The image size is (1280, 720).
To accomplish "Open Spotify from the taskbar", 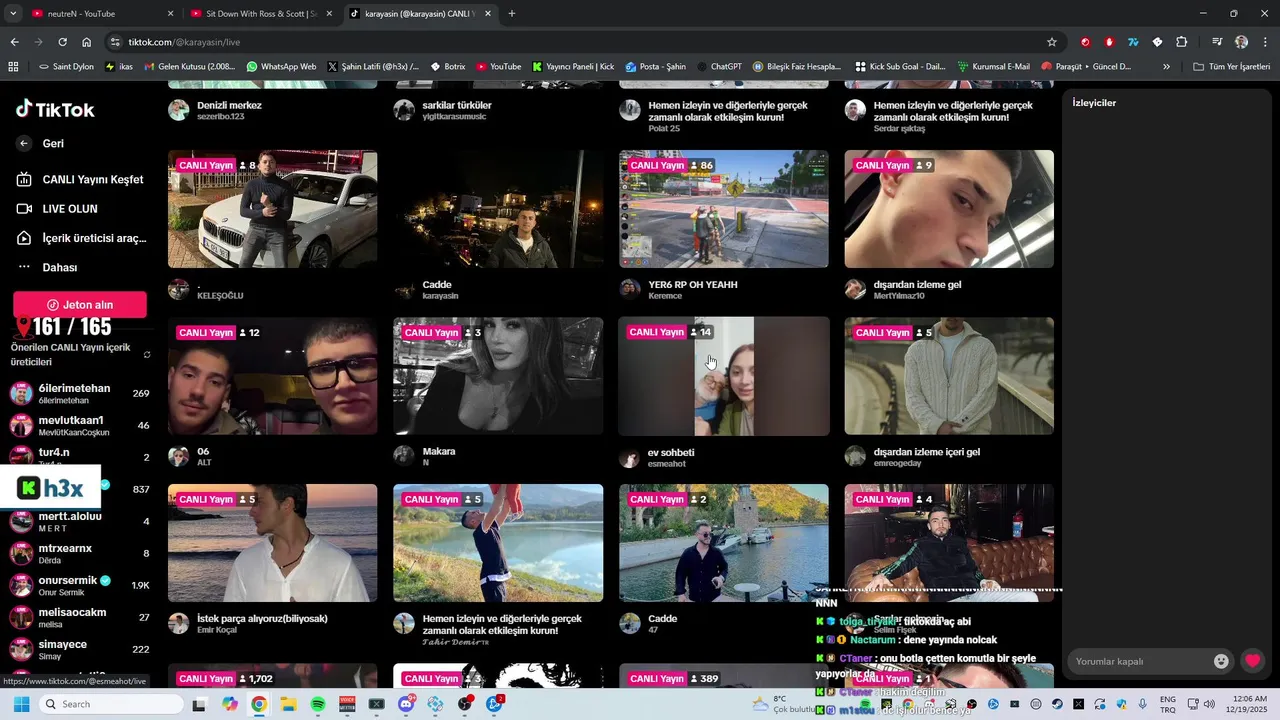I will 318,704.
